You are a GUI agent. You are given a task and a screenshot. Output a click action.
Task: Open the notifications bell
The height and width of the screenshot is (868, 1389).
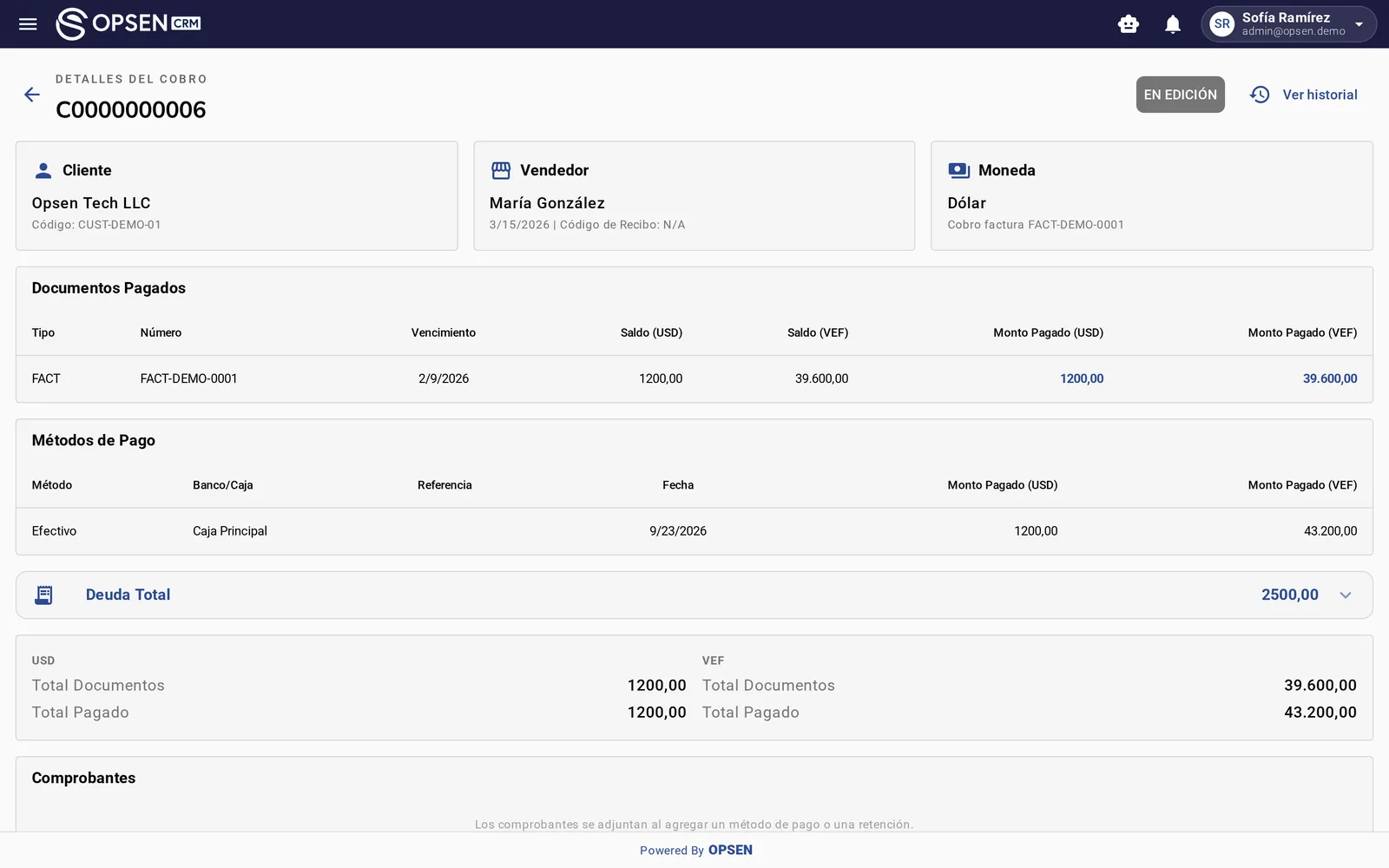point(1173,24)
